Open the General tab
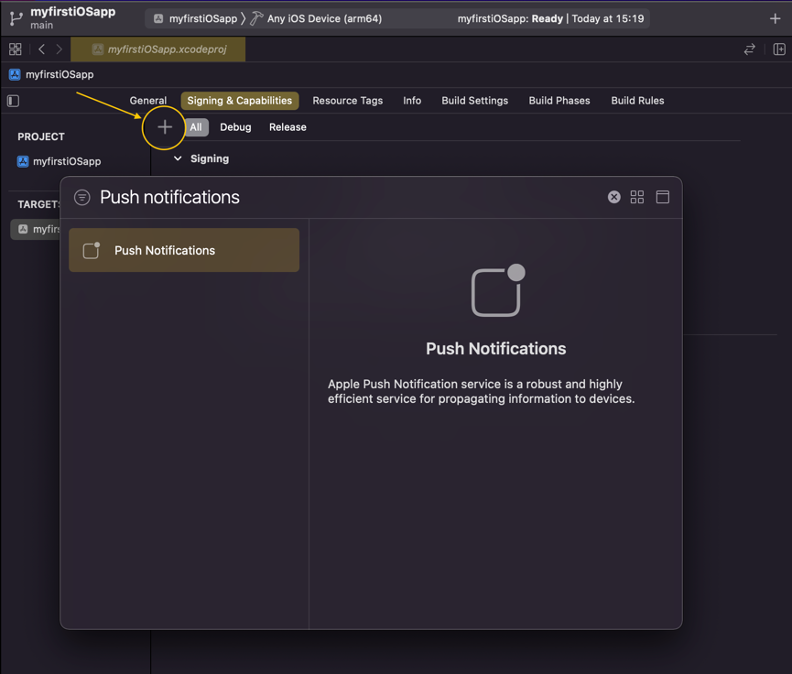The width and height of the screenshot is (792, 674). 148,101
